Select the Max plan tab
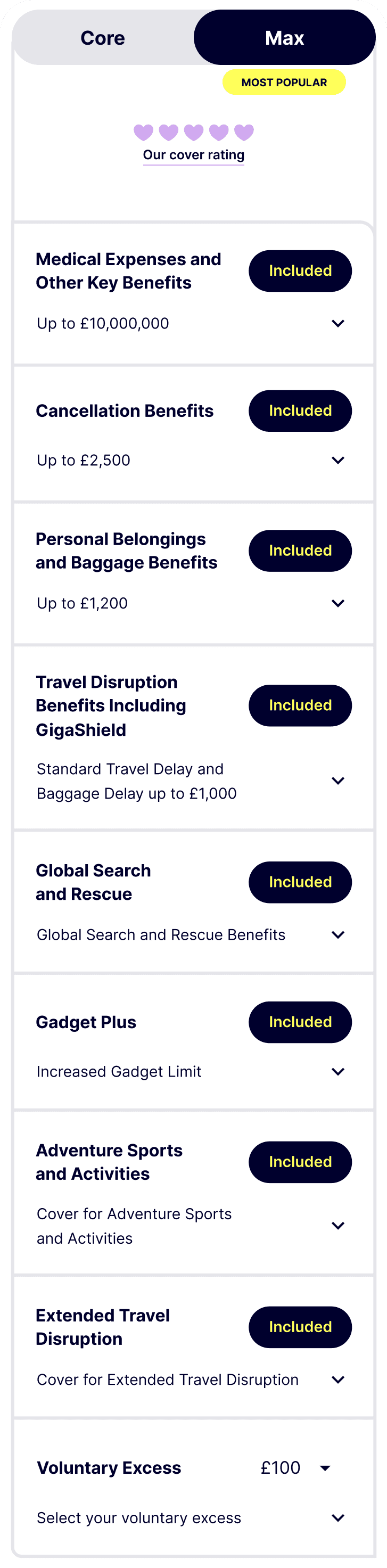Screen dimensions: 387x1568 tap(284, 37)
